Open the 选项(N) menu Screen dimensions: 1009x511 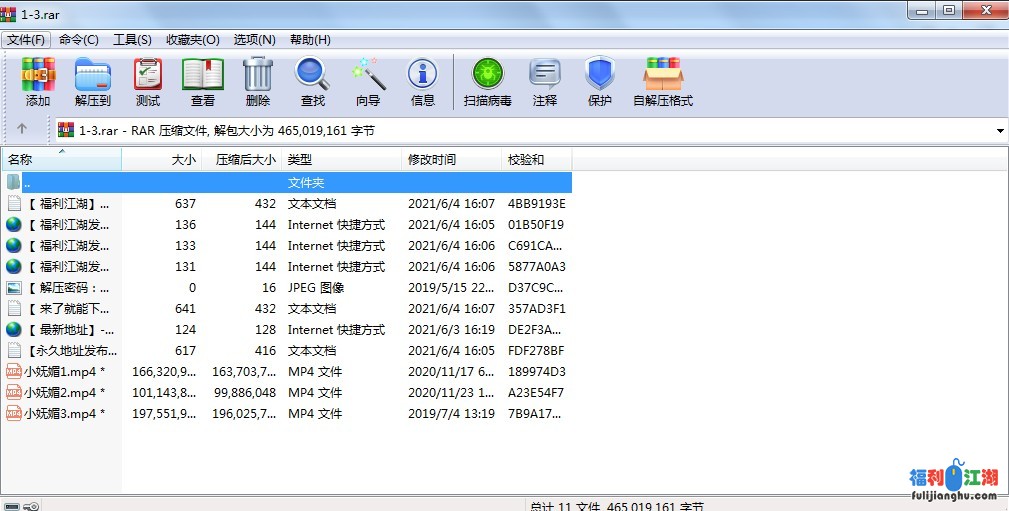(254, 40)
